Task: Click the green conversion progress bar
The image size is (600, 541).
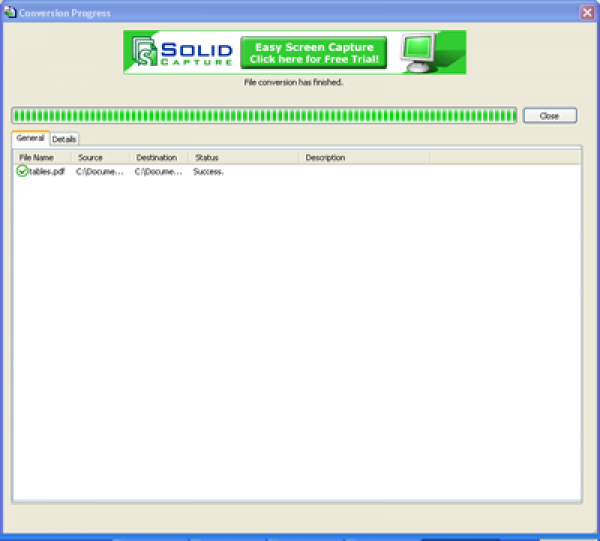Action: [264, 116]
